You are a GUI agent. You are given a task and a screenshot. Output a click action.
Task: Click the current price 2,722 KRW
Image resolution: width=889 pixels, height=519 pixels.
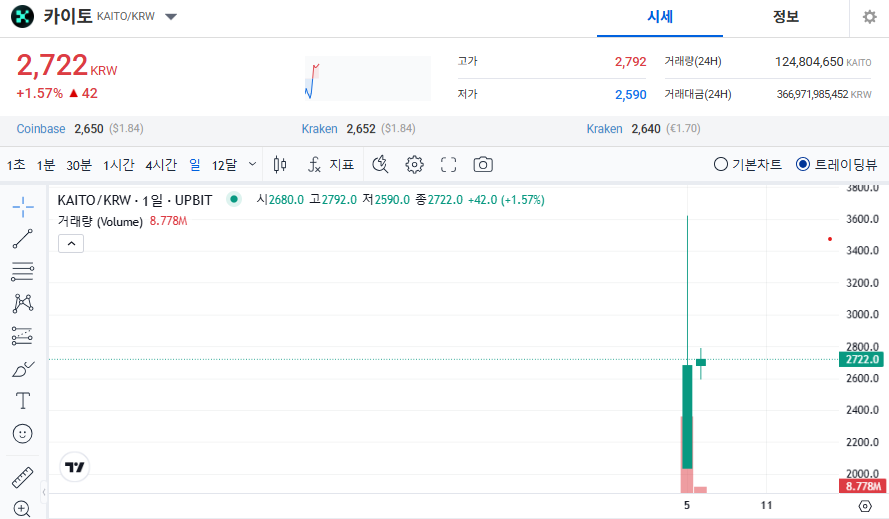click(67, 65)
